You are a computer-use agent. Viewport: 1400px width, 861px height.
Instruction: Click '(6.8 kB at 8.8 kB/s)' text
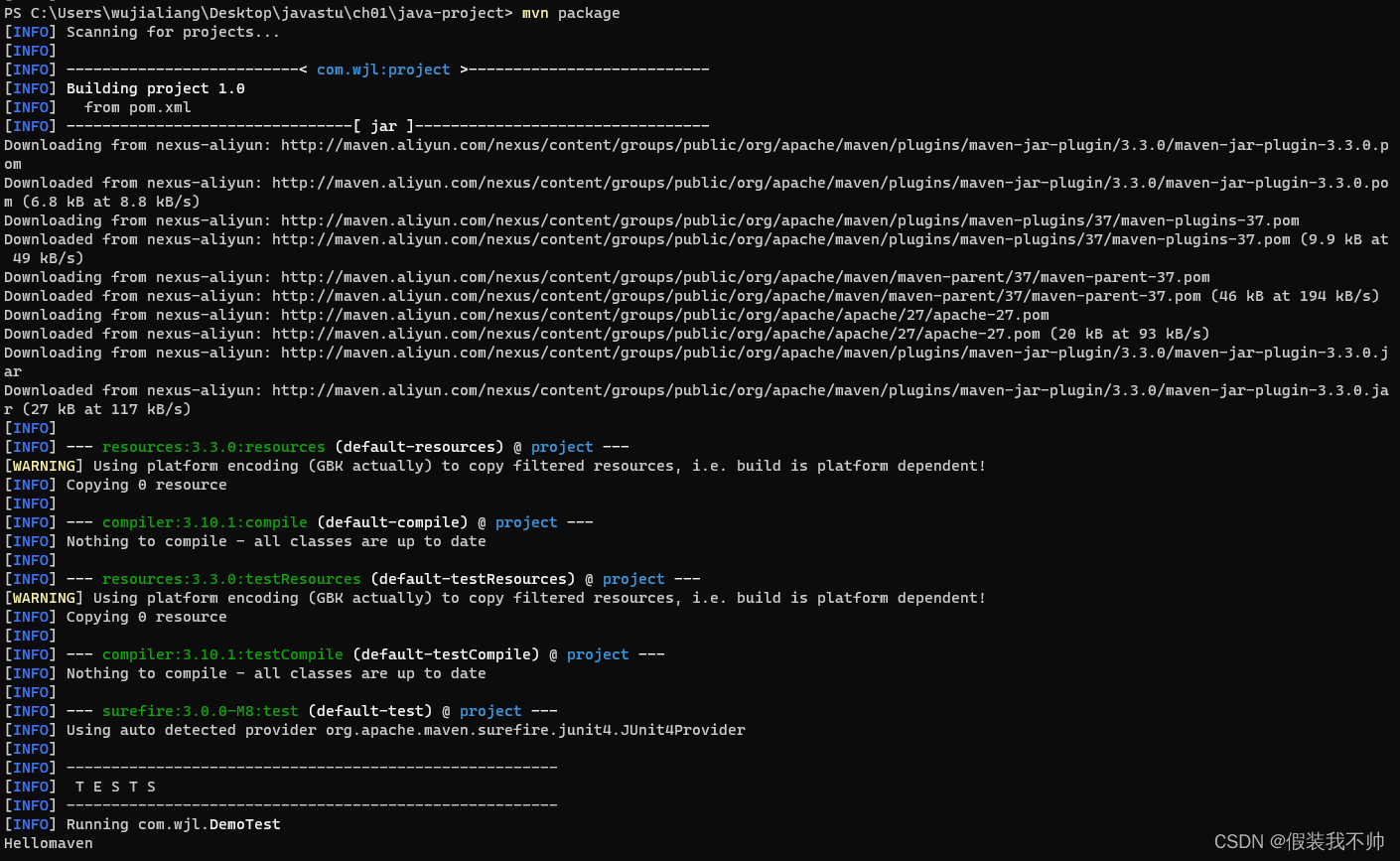click(111, 202)
